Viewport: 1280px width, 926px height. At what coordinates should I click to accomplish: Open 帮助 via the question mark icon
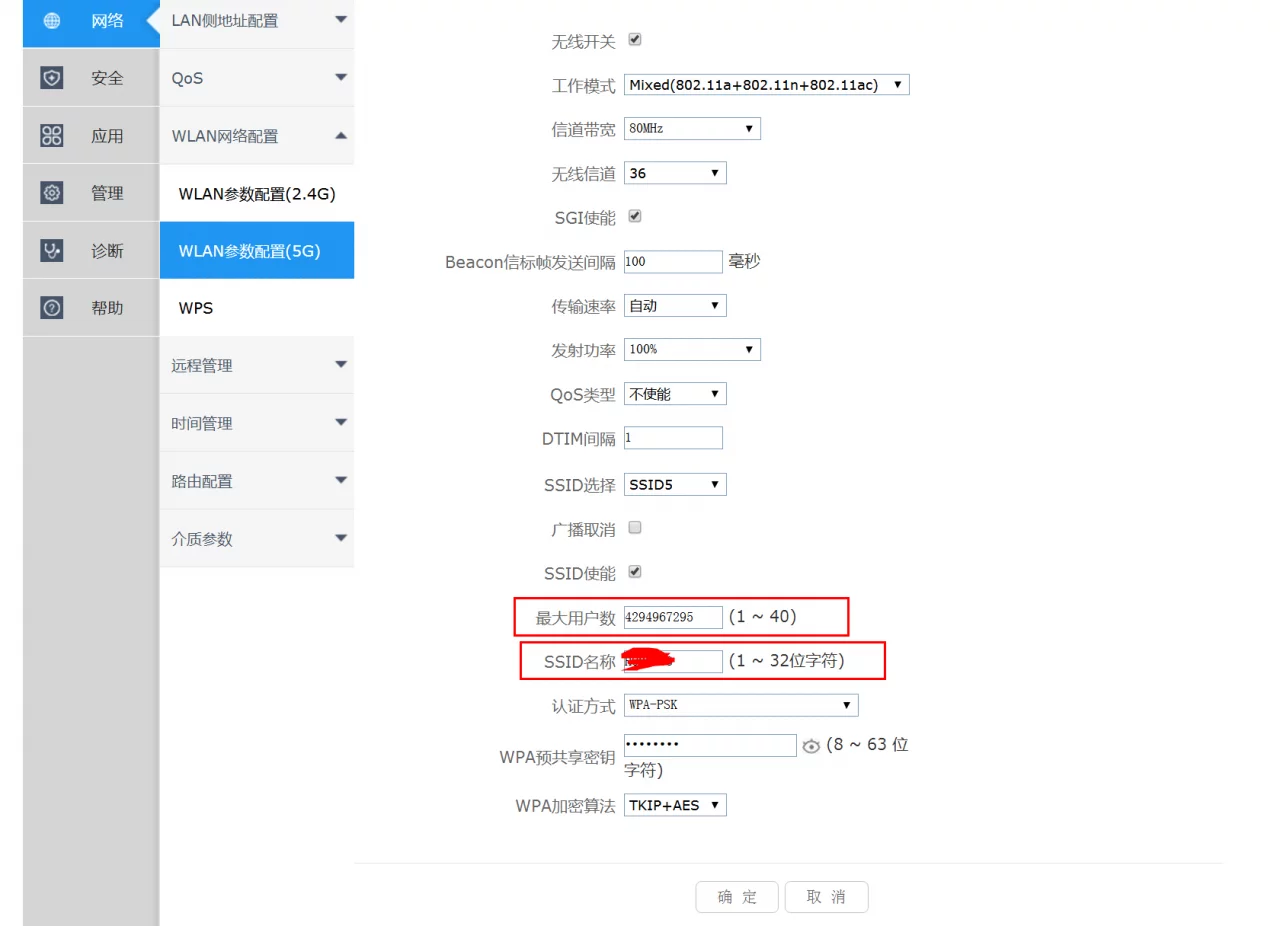tap(50, 307)
